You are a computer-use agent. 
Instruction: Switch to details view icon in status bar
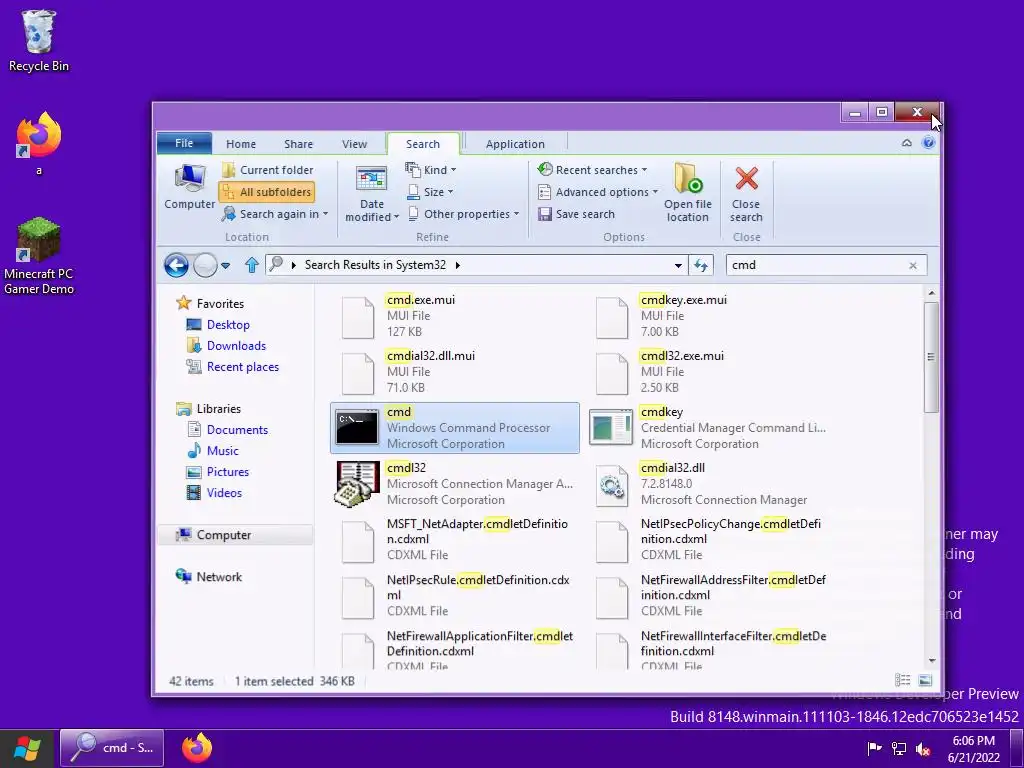click(903, 680)
